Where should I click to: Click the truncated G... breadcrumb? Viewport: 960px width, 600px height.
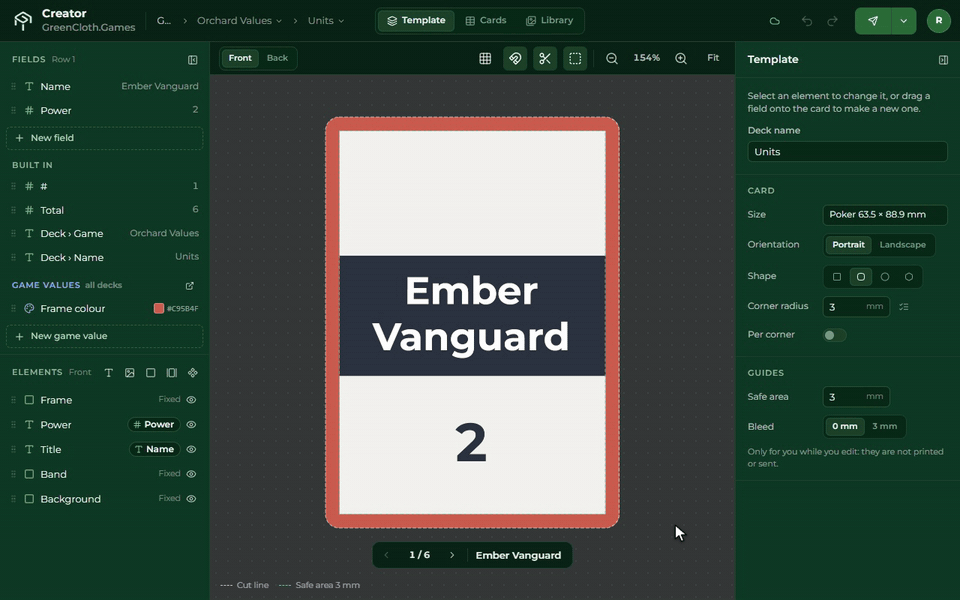163,21
